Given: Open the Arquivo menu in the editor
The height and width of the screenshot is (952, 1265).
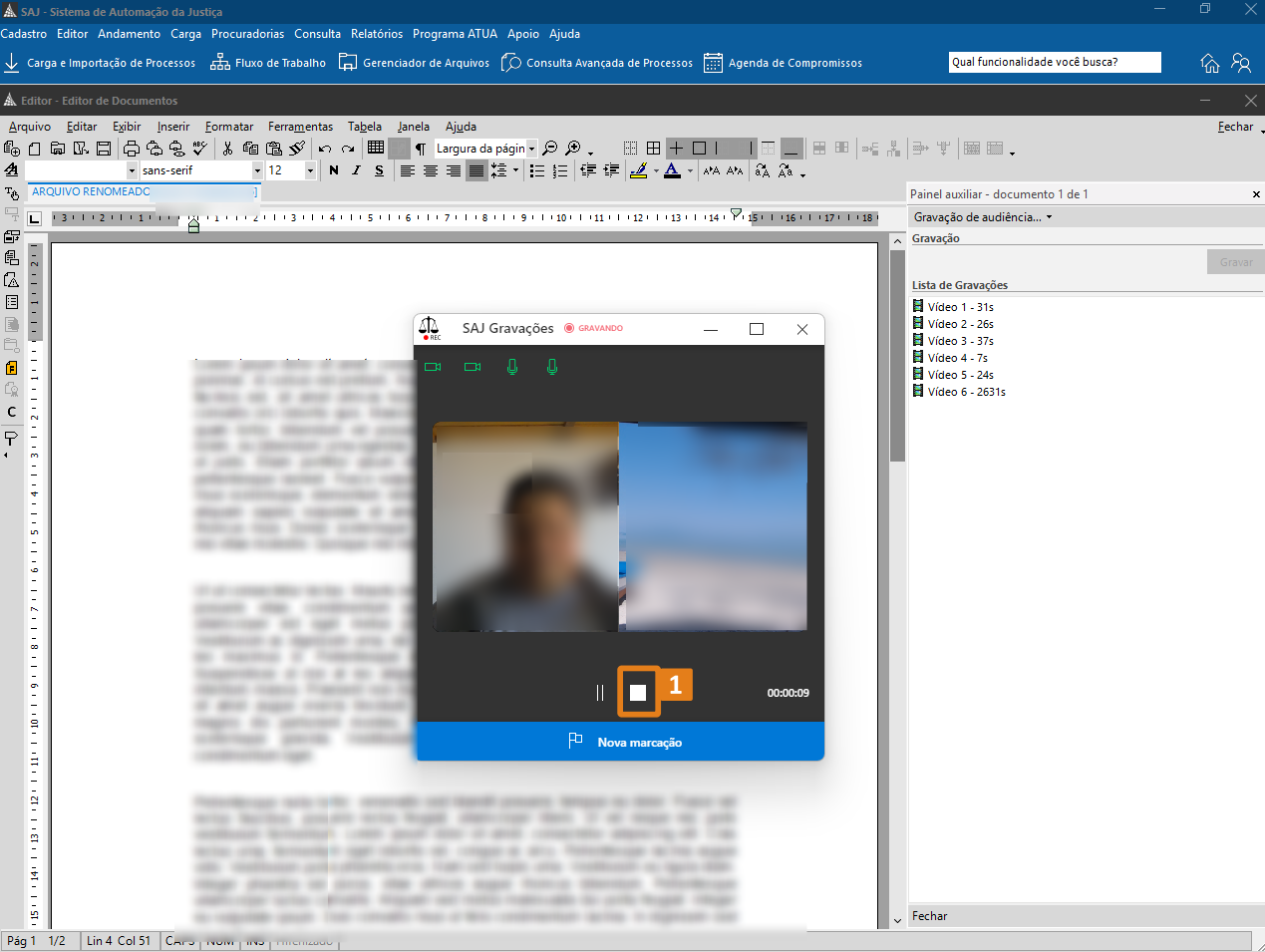Looking at the screenshot, I should 30,127.
